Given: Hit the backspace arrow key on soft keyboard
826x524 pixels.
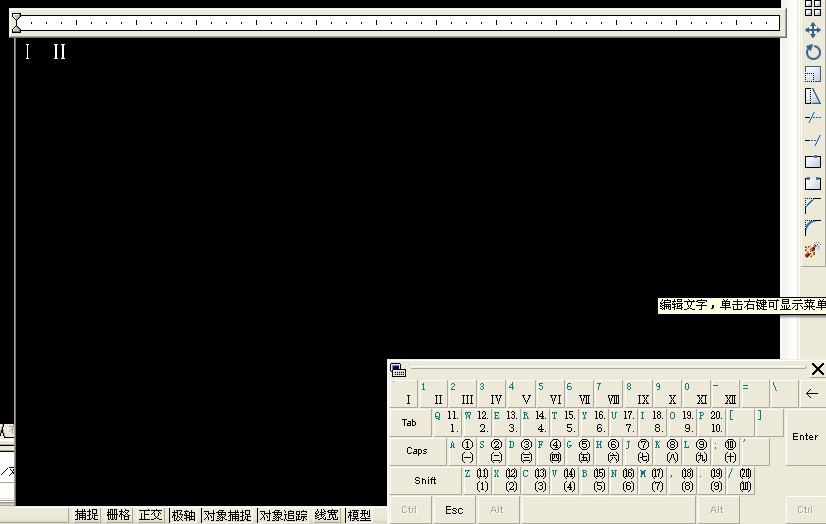Looking at the screenshot, I should pos(812,393).
